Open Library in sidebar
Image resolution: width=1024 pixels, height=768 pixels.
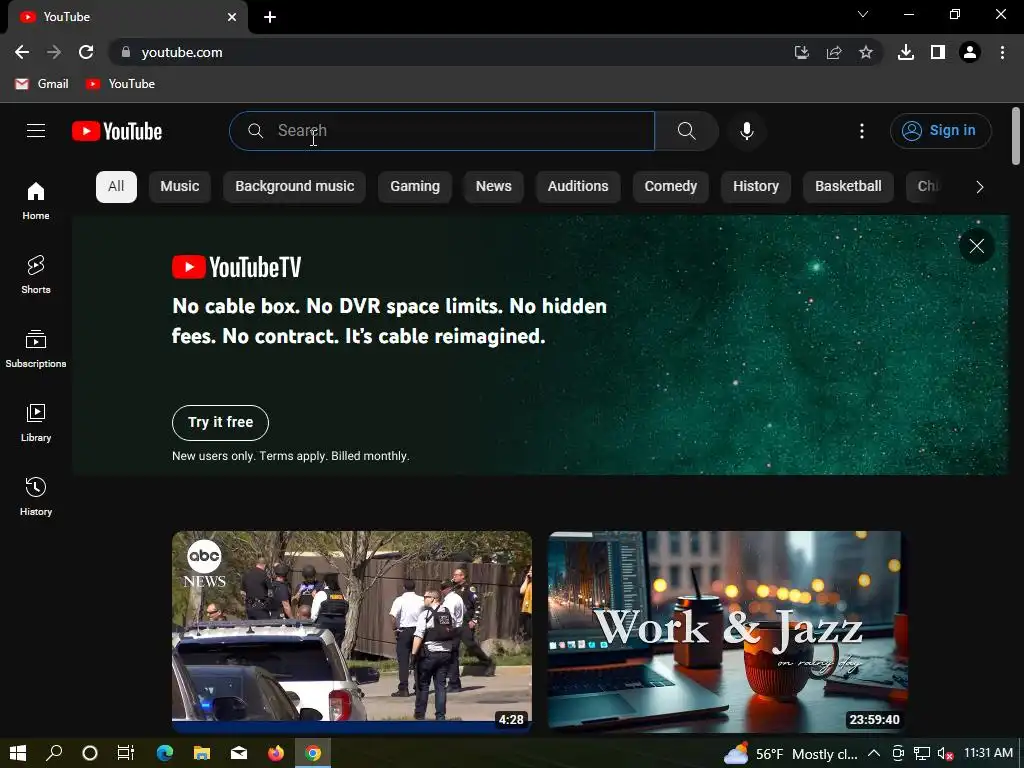(x=36, y=423)
